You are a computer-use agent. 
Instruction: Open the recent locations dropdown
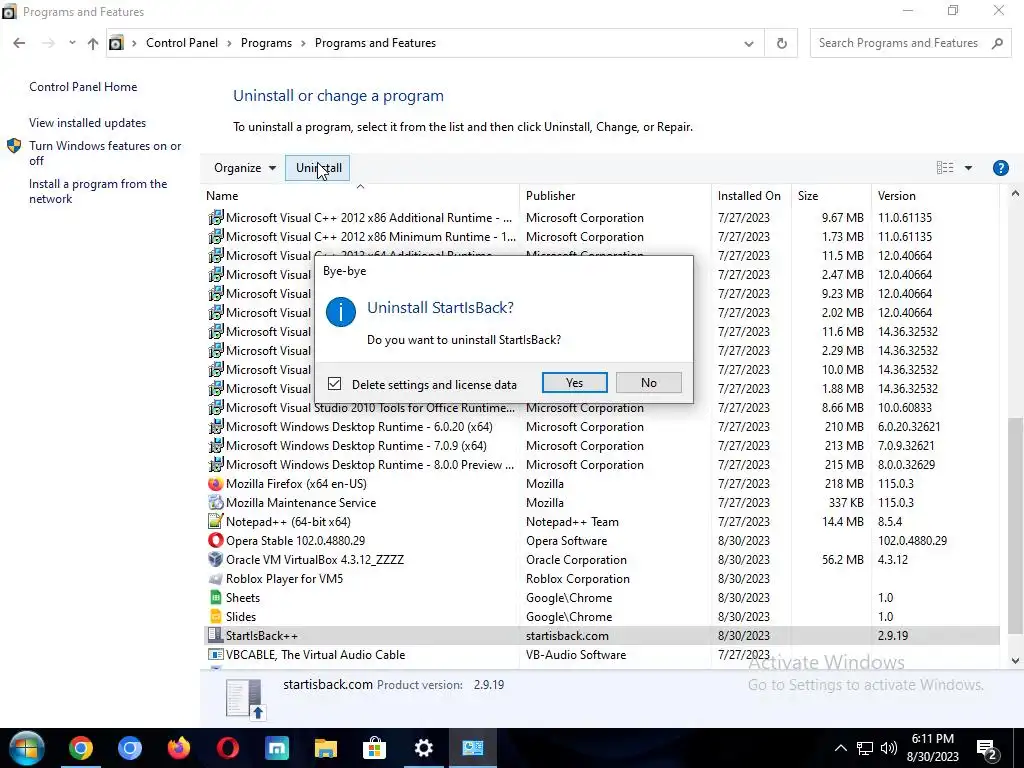coord(72,43)
